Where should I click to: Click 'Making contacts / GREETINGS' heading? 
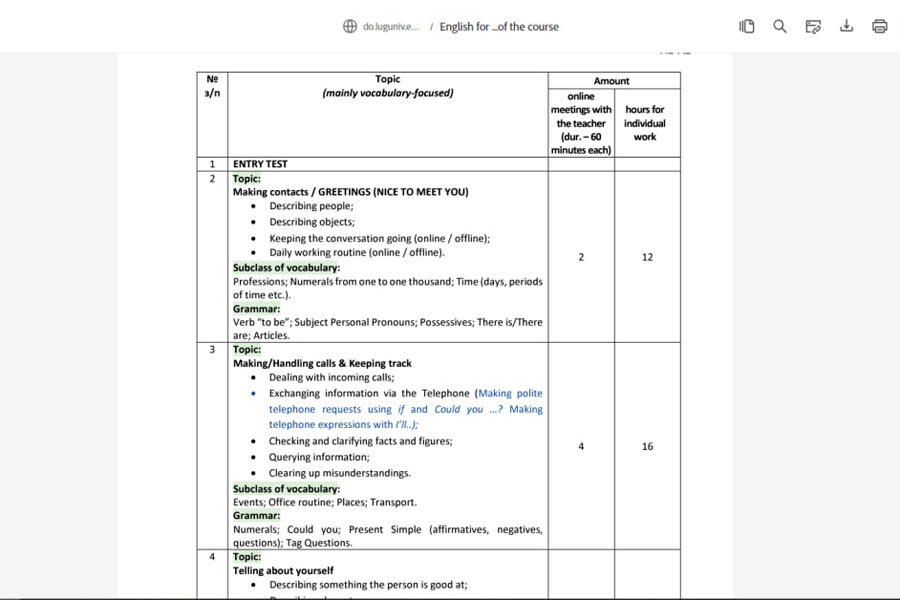click(350, 192)
